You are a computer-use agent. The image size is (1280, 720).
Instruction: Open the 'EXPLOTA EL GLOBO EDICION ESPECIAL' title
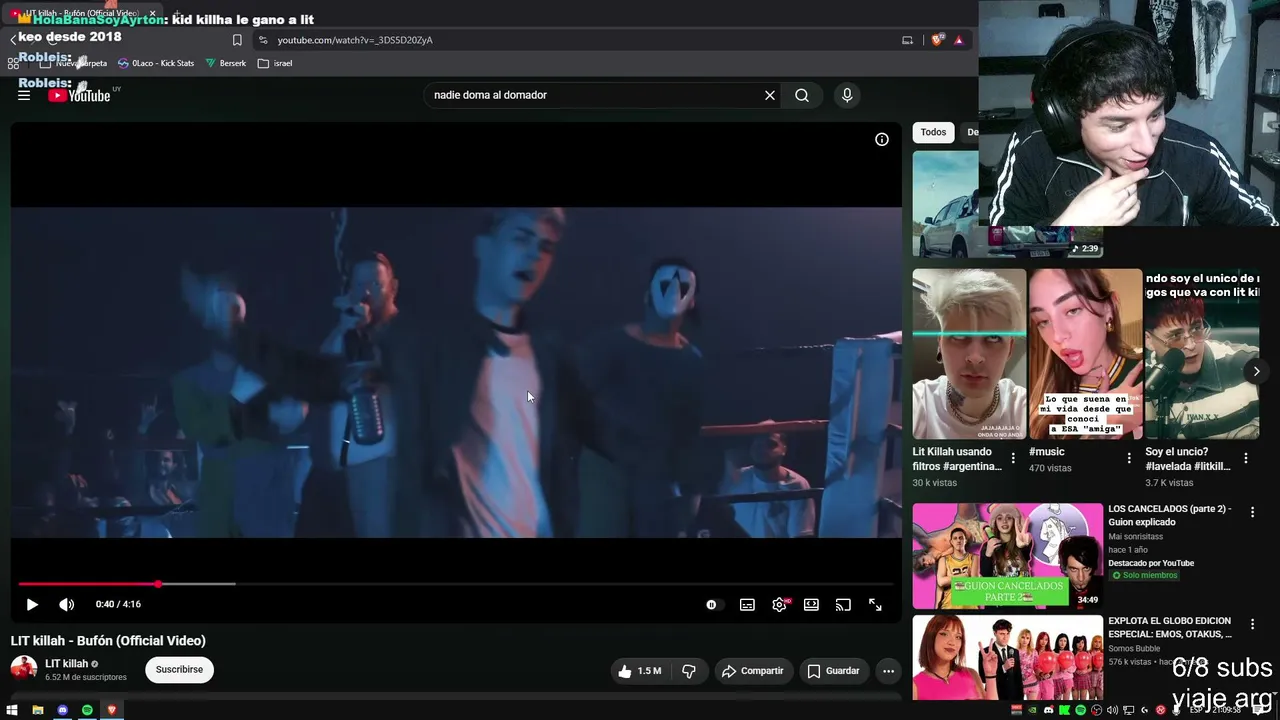point(1170,627)
